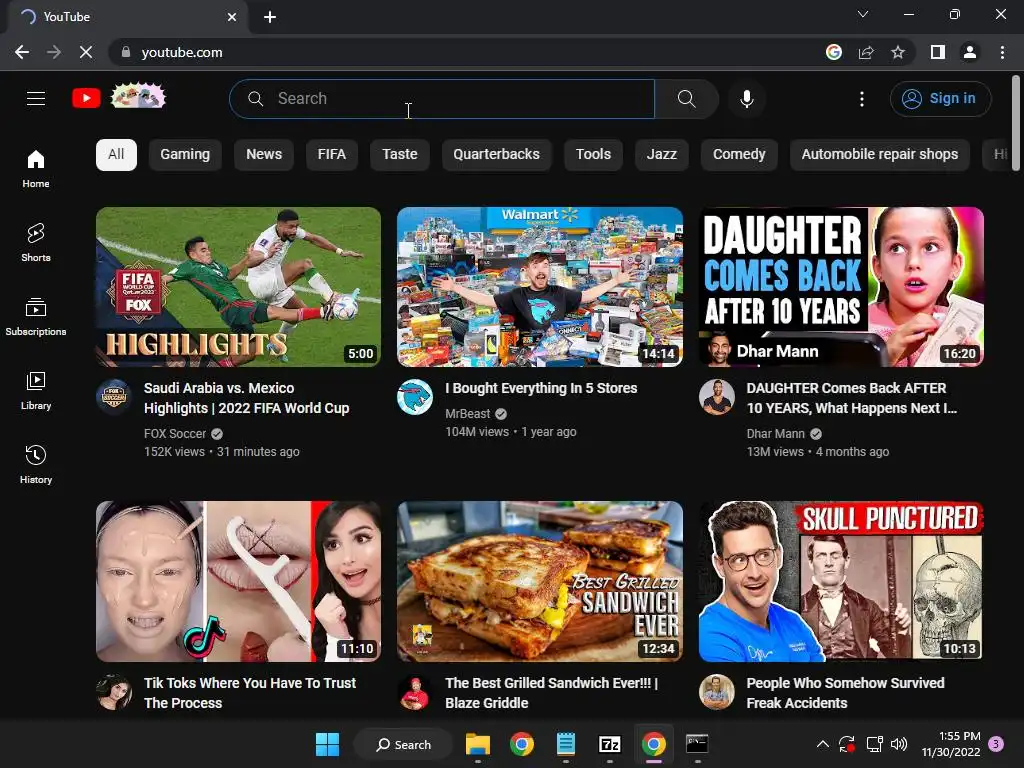
Task: Open the FIFA Highlights video thumbnail
Action: [238, 287]
